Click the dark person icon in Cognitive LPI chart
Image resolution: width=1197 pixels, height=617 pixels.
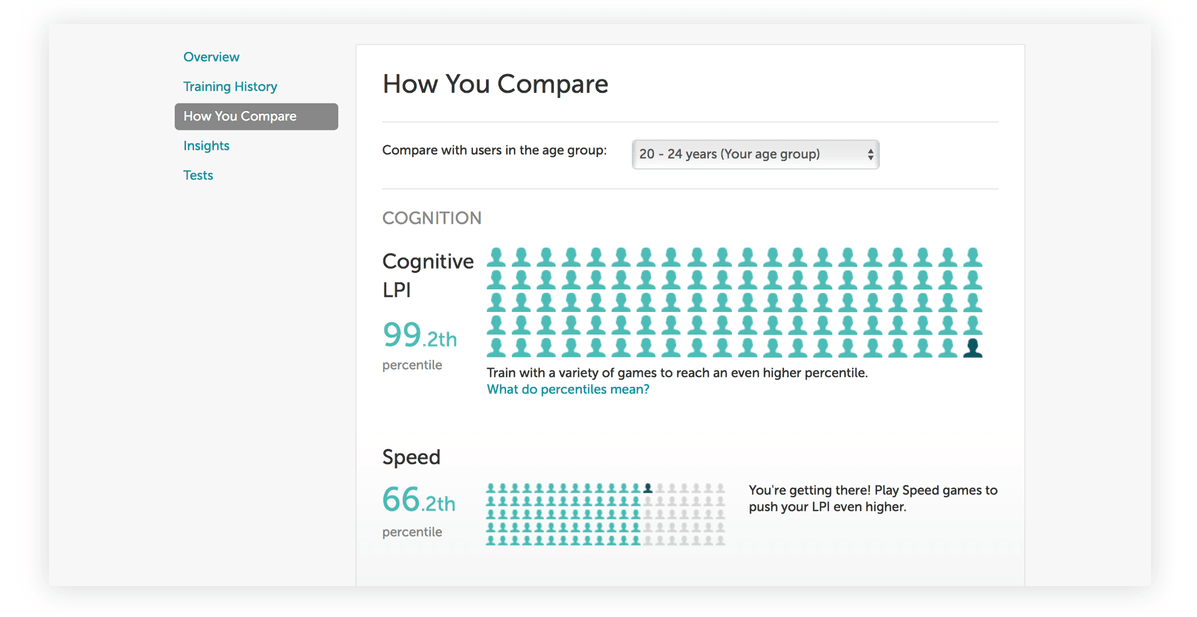(x=972, y=345)
